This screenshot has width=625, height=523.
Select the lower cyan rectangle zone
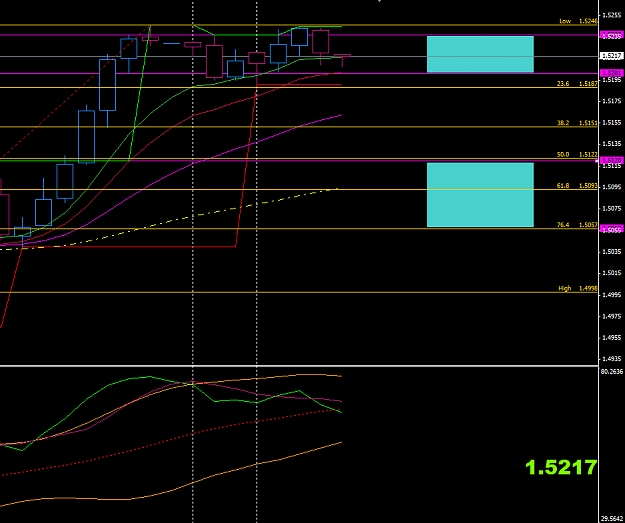point(480,195)
